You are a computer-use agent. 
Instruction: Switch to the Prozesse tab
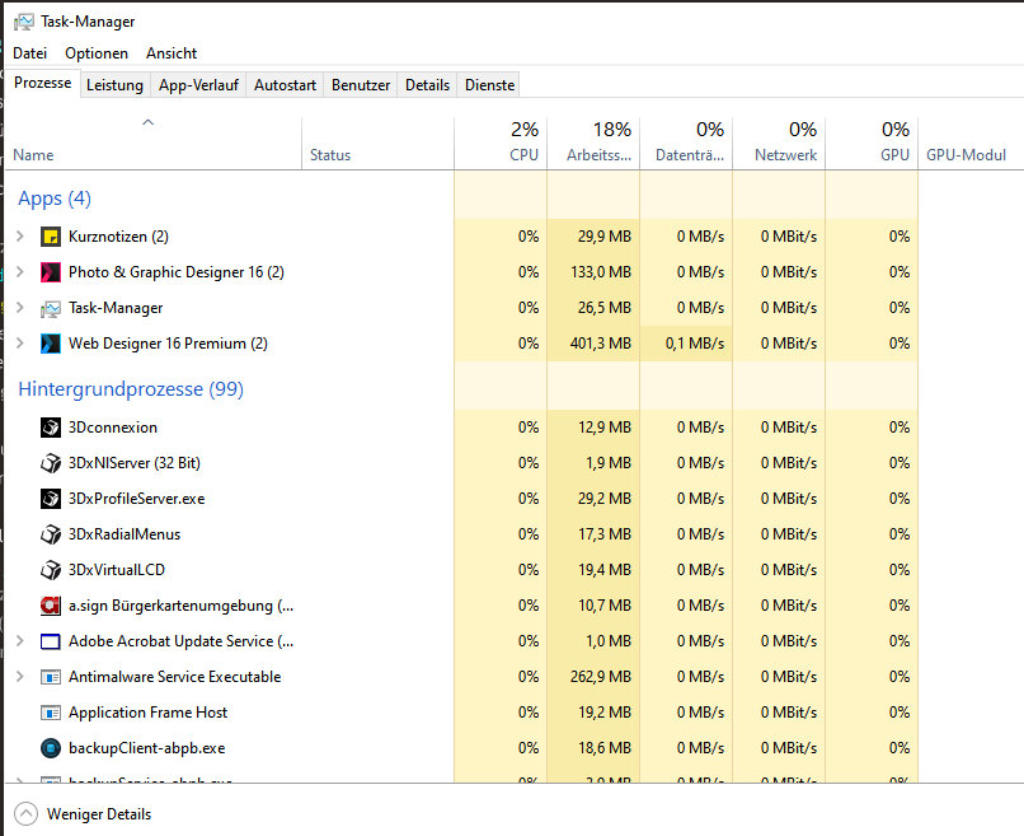(x=43, y=83)
